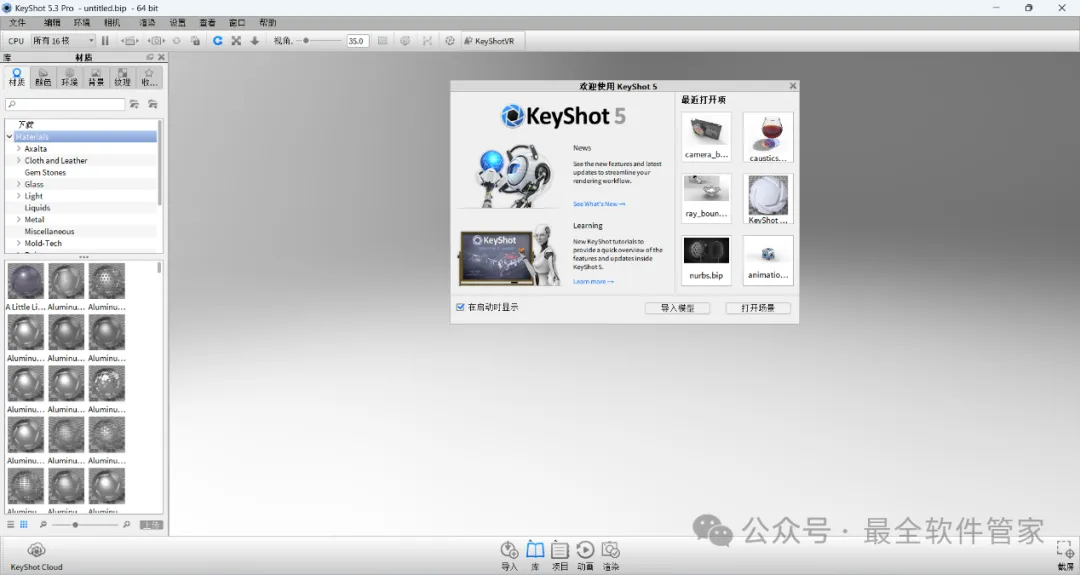The height and width of the screenshot is (575, 1080).
Task: Click the down-arrow toolbar icon
Action: coord(255,41)
